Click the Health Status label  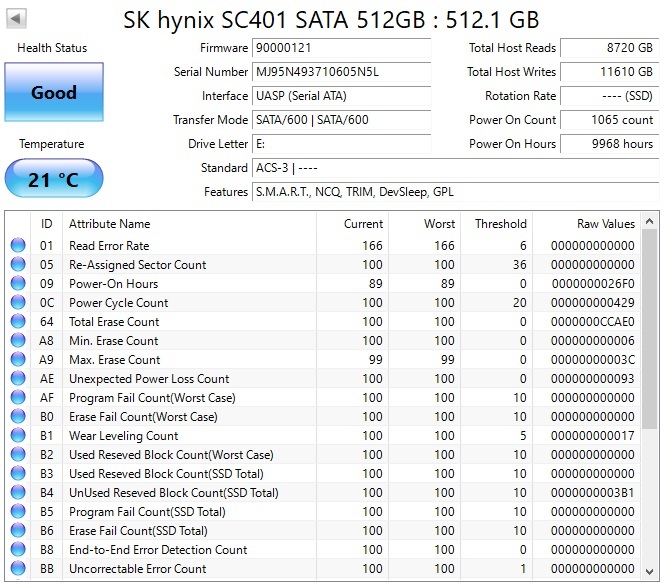point(52,48)
